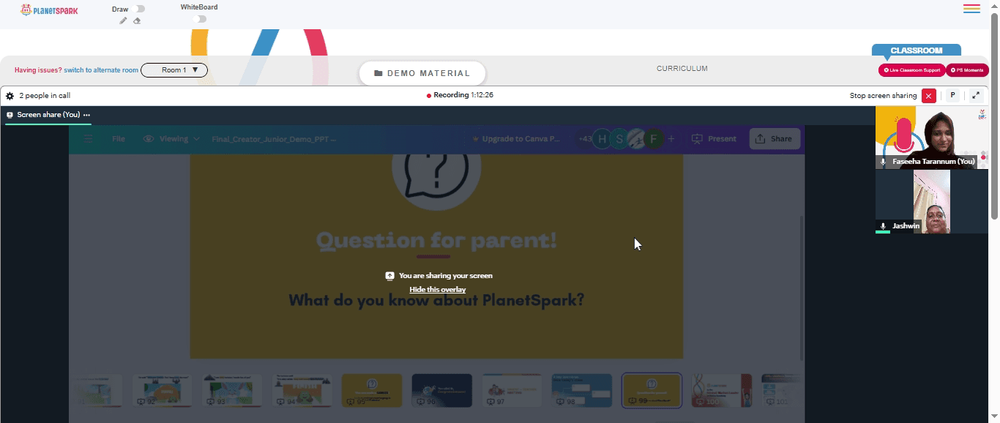Expand call to fullscreen
This screenshot has height=423, width=1000.
click(976, 96)
